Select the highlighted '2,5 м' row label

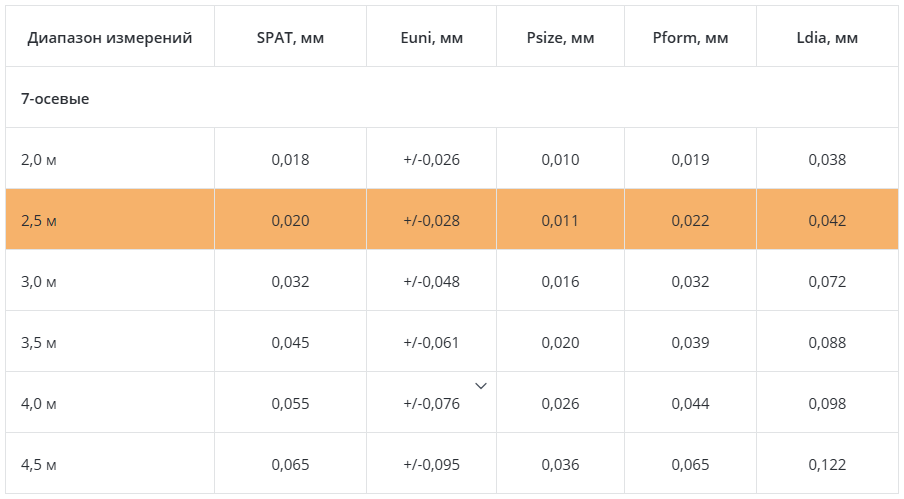coord(39,221)
